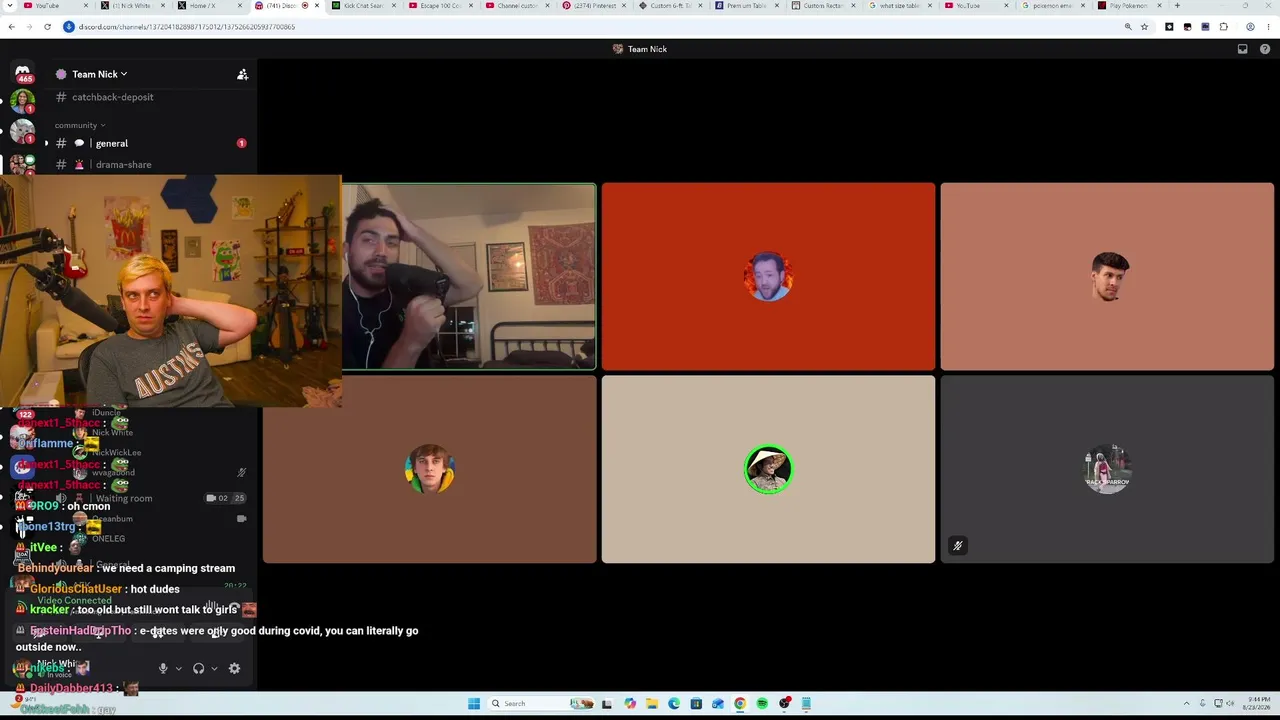Viewport: 1280px width, 720px height.
Task: Reload the Discord page
Action: point(47,27)
